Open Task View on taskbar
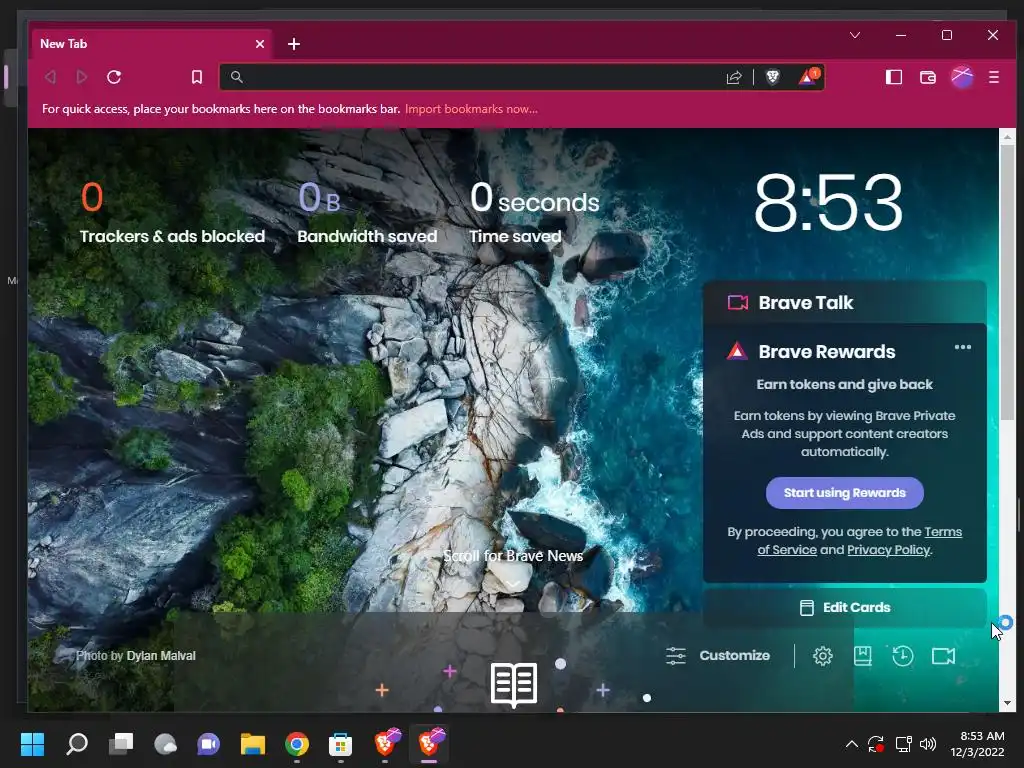This screenshot has height=768, width=1024. coord(121,744)
